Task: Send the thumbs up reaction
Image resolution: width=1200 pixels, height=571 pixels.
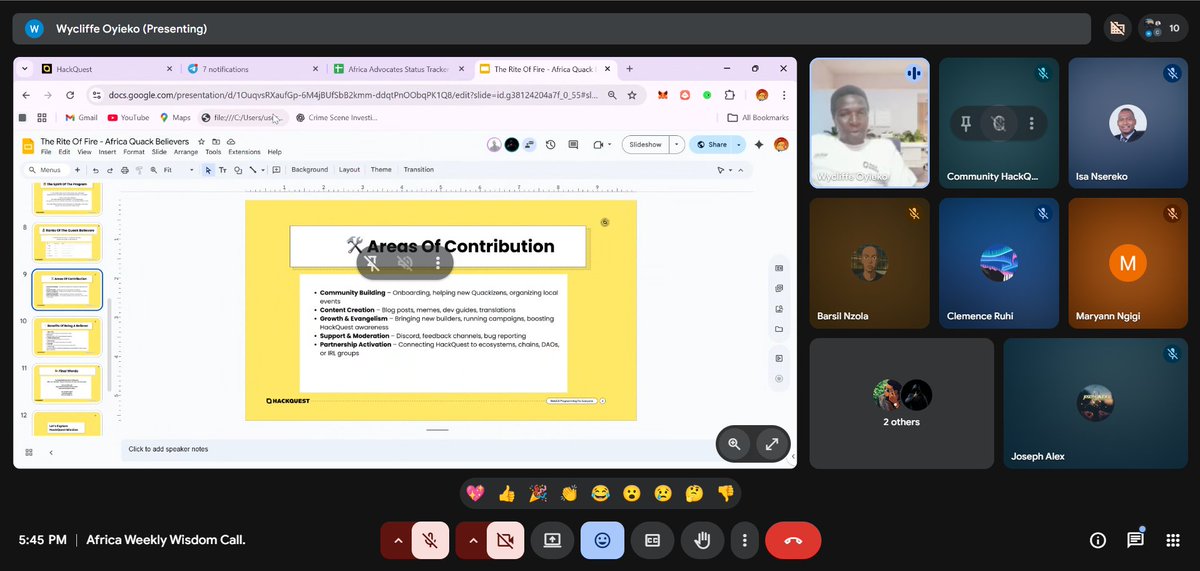Action: 505,493
